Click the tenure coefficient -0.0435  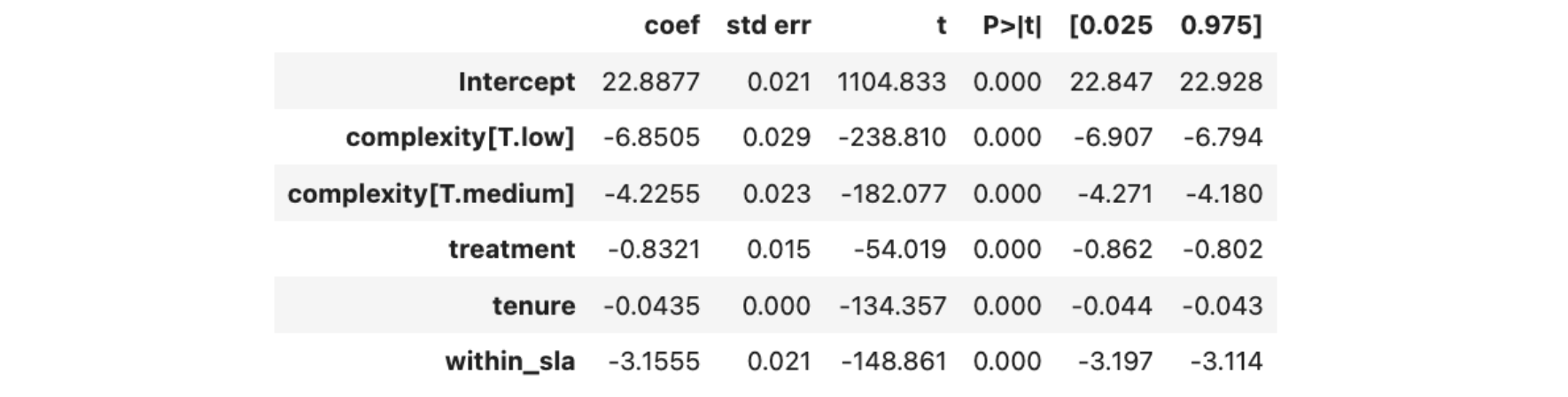(652, 306)
